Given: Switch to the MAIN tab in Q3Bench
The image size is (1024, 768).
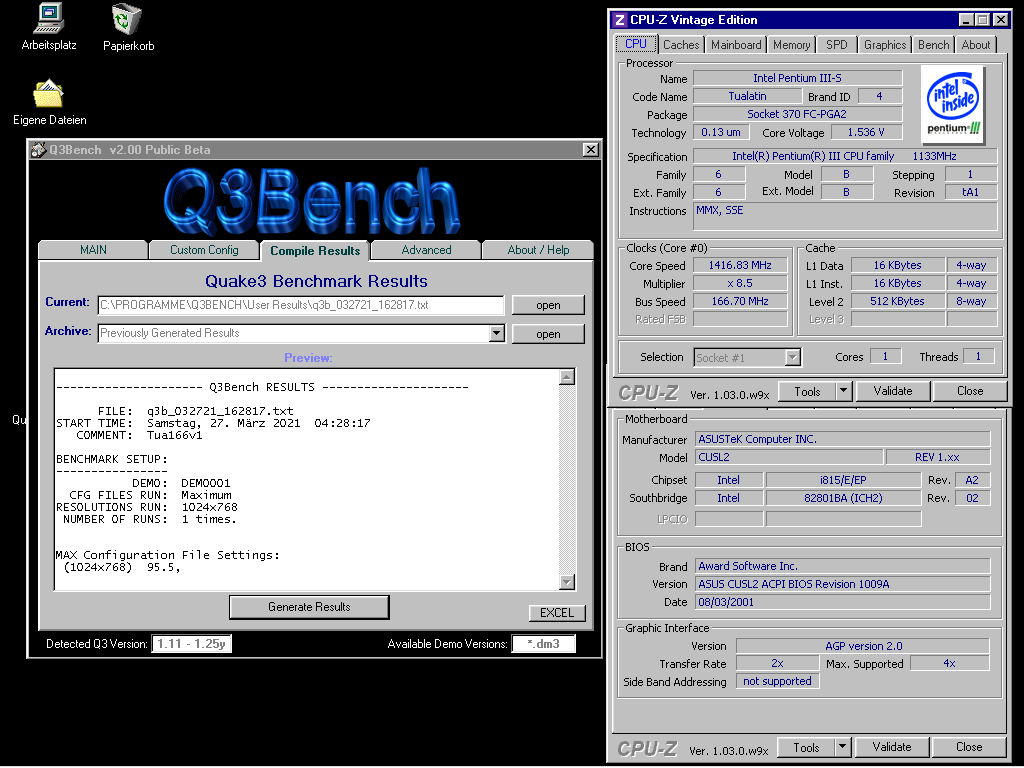Looking at the screenshot, I should (93, 250).
